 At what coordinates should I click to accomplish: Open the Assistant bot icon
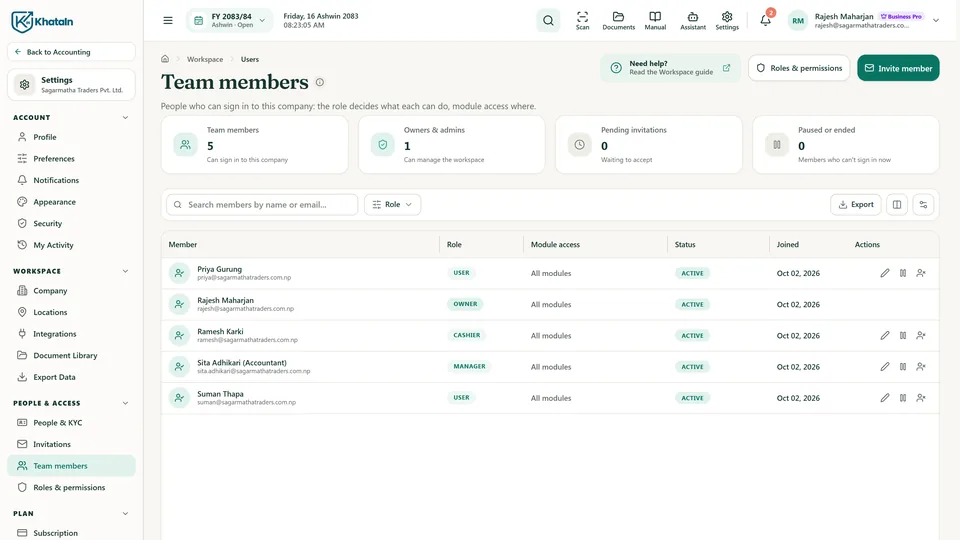coord(692,20)
